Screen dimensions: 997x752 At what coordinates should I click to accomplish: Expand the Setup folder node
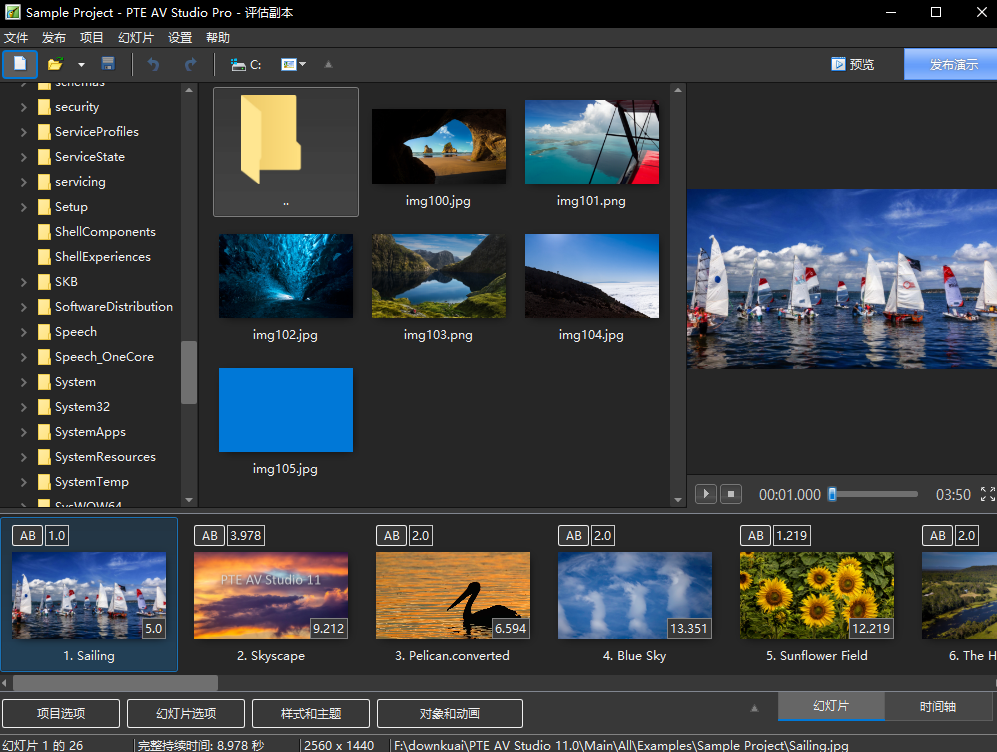(x=24, y=206)
